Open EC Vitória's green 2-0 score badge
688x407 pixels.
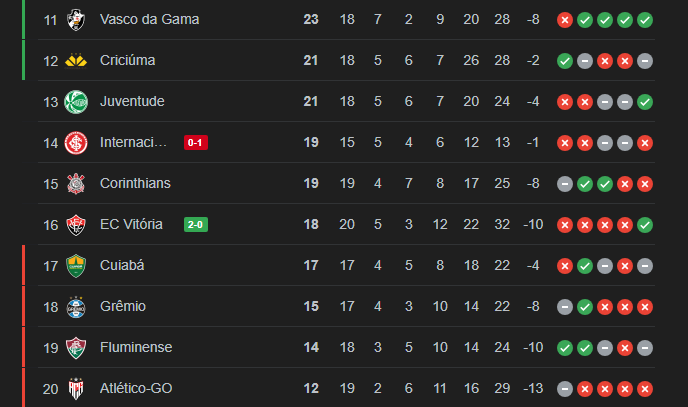point(196,225)
